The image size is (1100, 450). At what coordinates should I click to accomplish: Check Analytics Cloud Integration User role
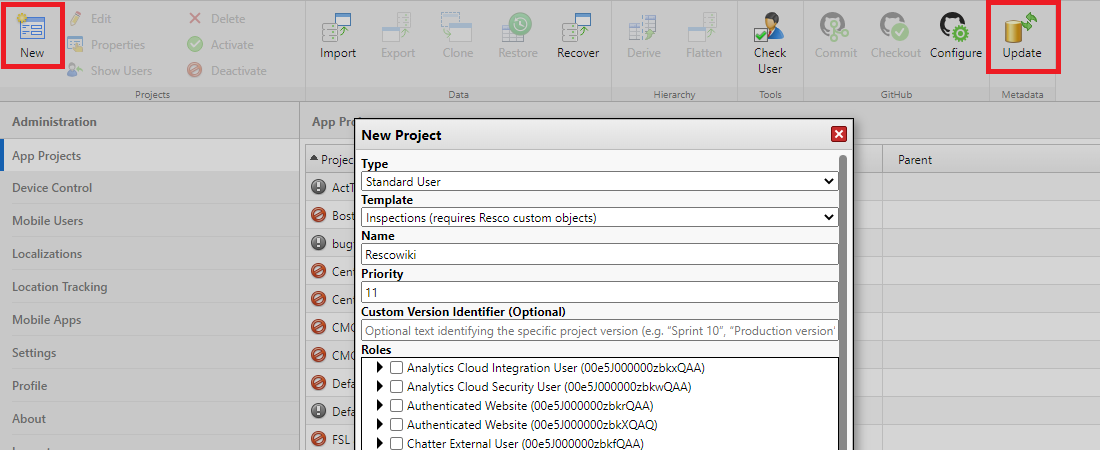[x=396, y=367]
